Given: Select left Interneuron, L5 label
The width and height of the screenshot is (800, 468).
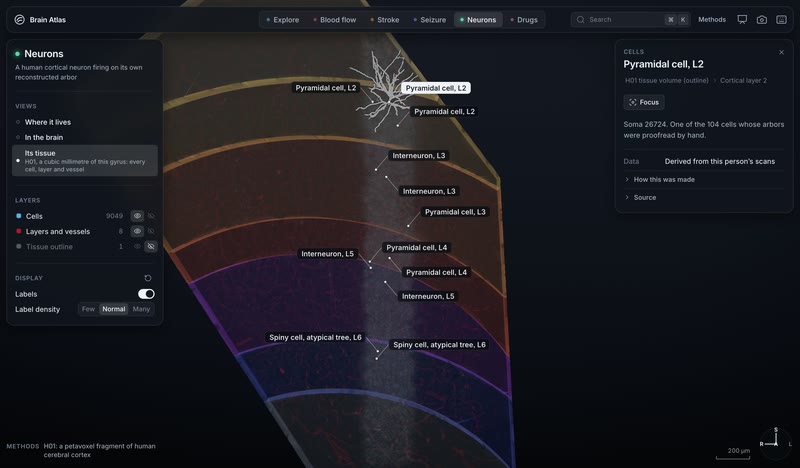Looking at the screenshot, I should tap(327, 254).
